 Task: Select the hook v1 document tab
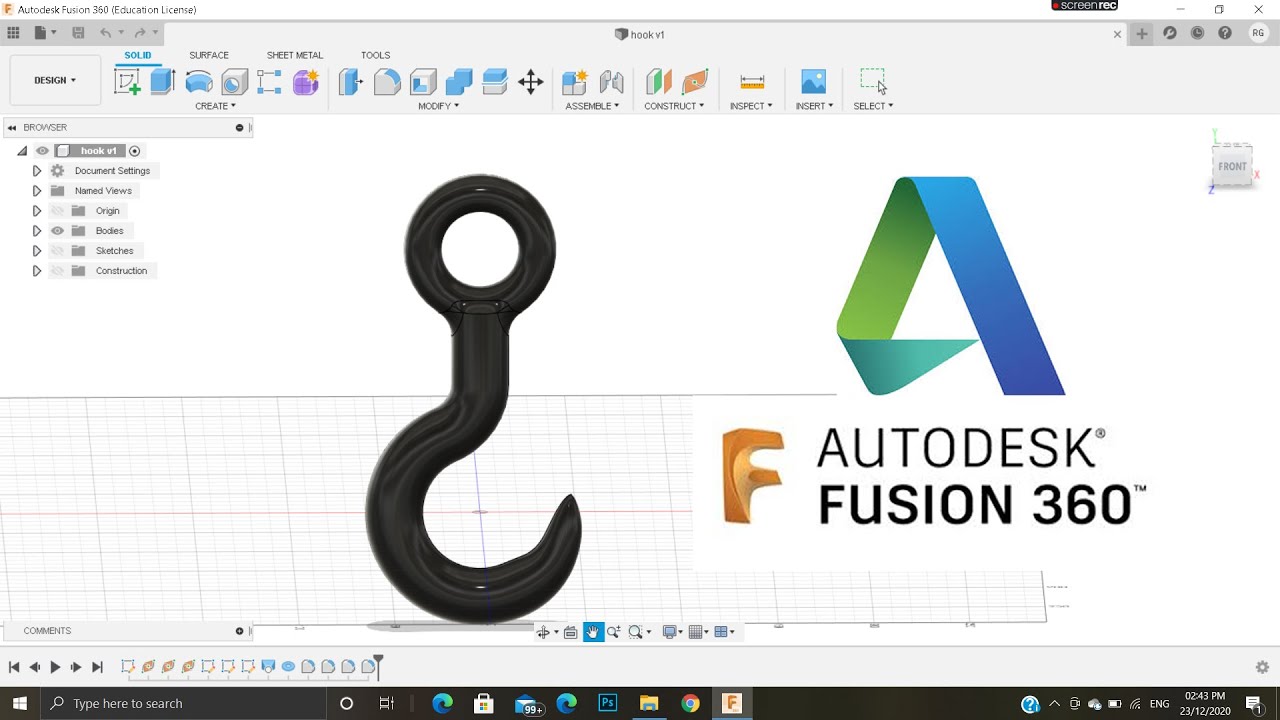pyautogui.click(x=640, y=34)
